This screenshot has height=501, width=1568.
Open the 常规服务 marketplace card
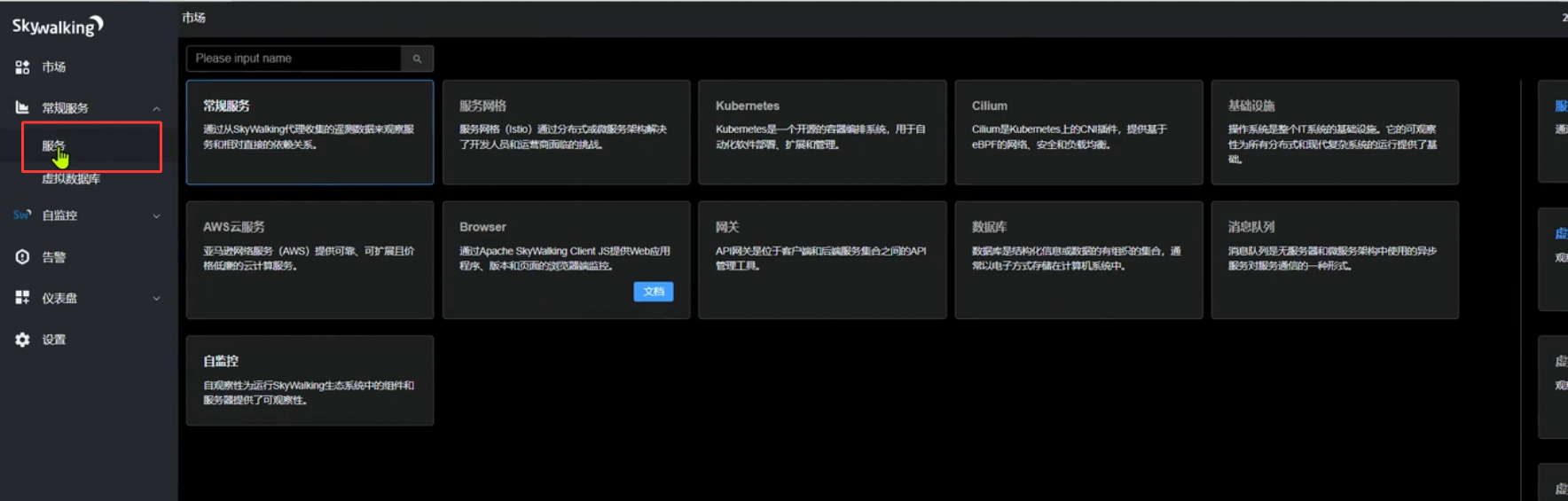310,132
